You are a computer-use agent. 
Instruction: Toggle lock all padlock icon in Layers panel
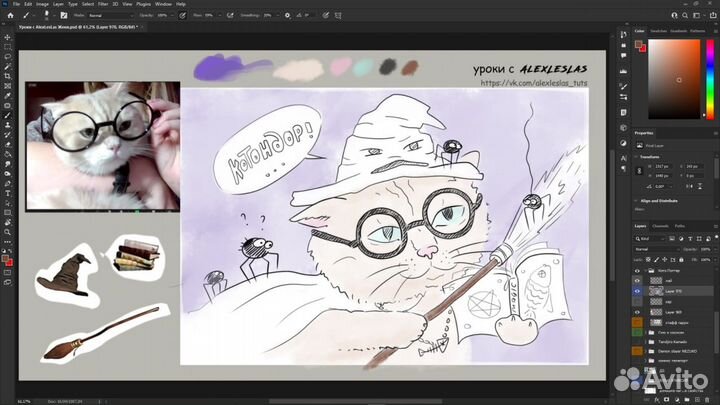pos(681,259)
